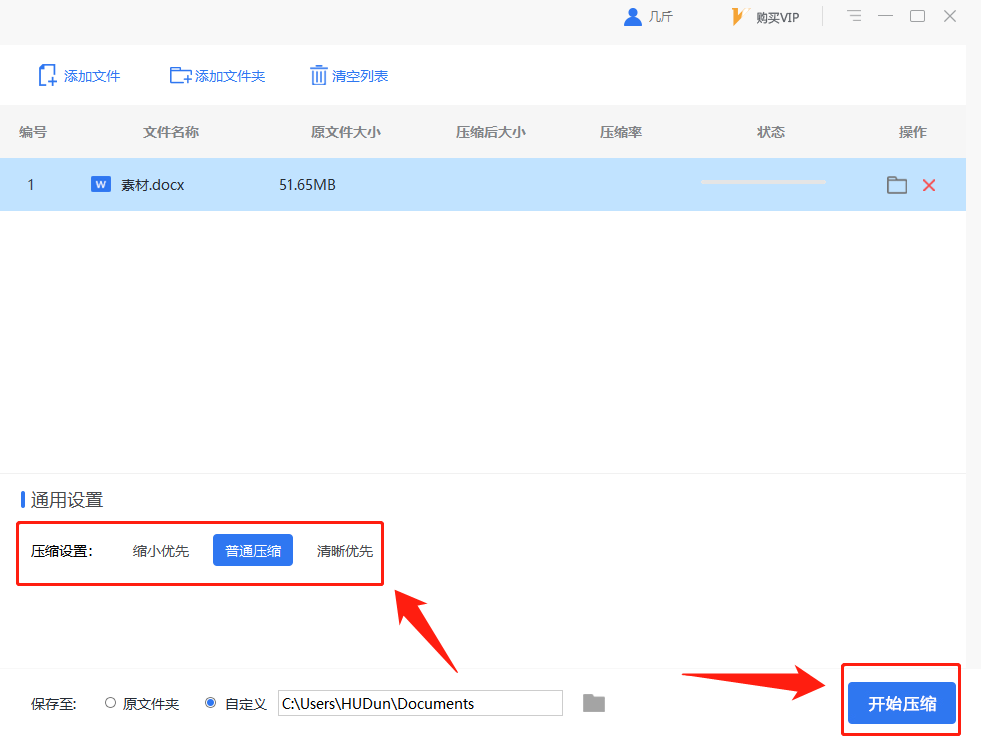Click the 购买VIP link
Image resolution: width=981 pixels, height=737 pixels.
point(778,18)
